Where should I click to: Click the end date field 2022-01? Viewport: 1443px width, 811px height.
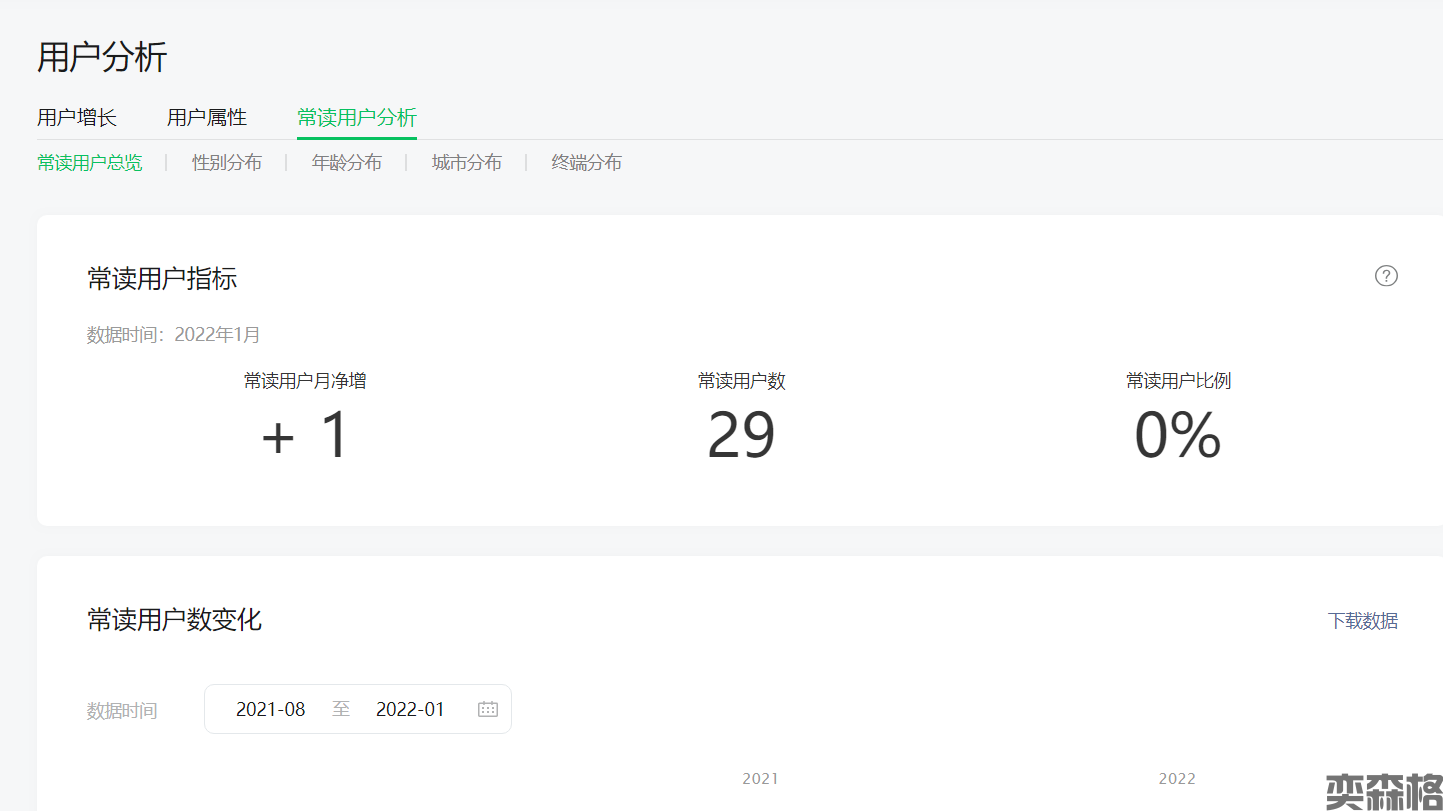(x=410, y=710)
